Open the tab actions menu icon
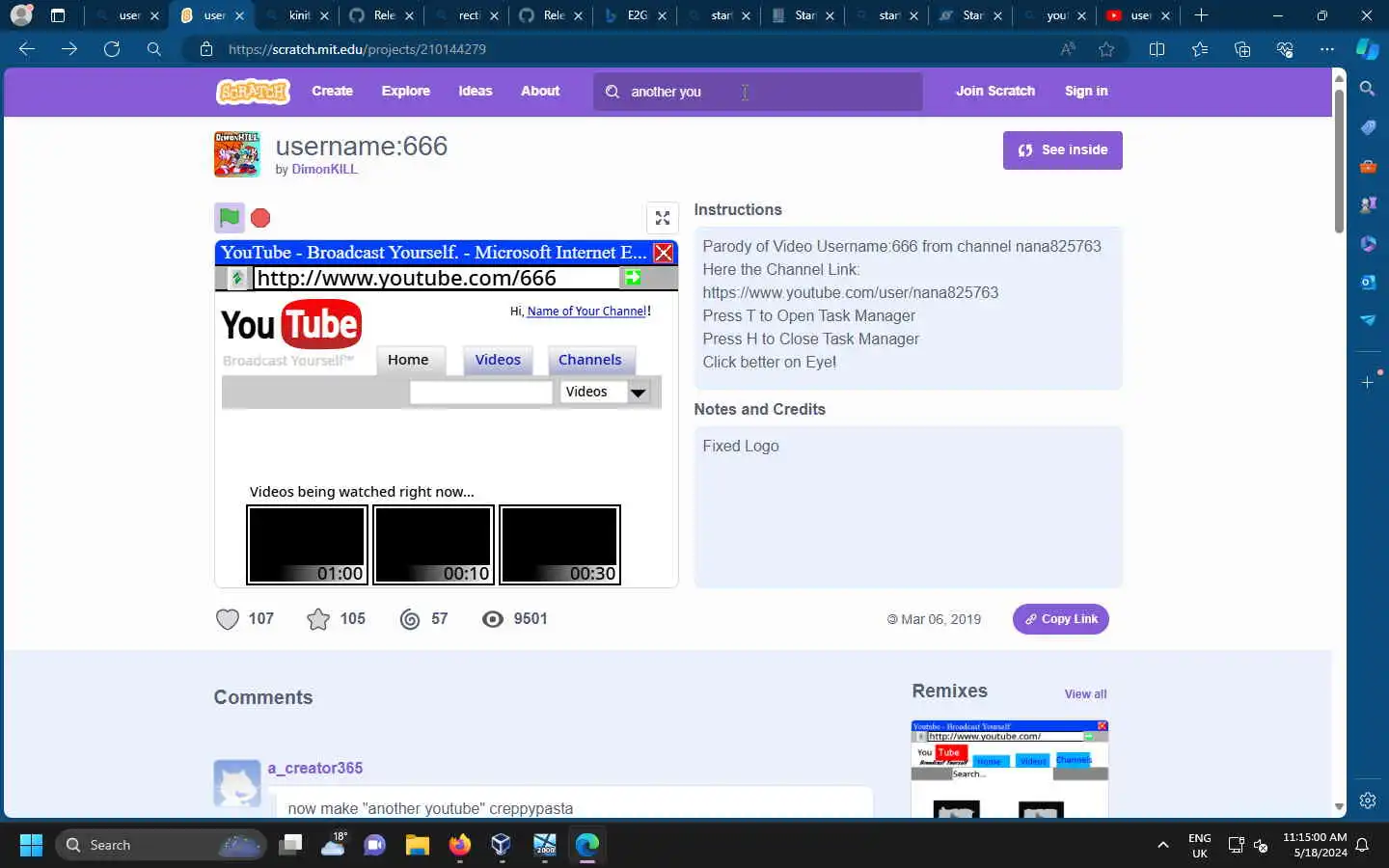The width and height of the screenshot is (1389, 868). tap(58, 15)
